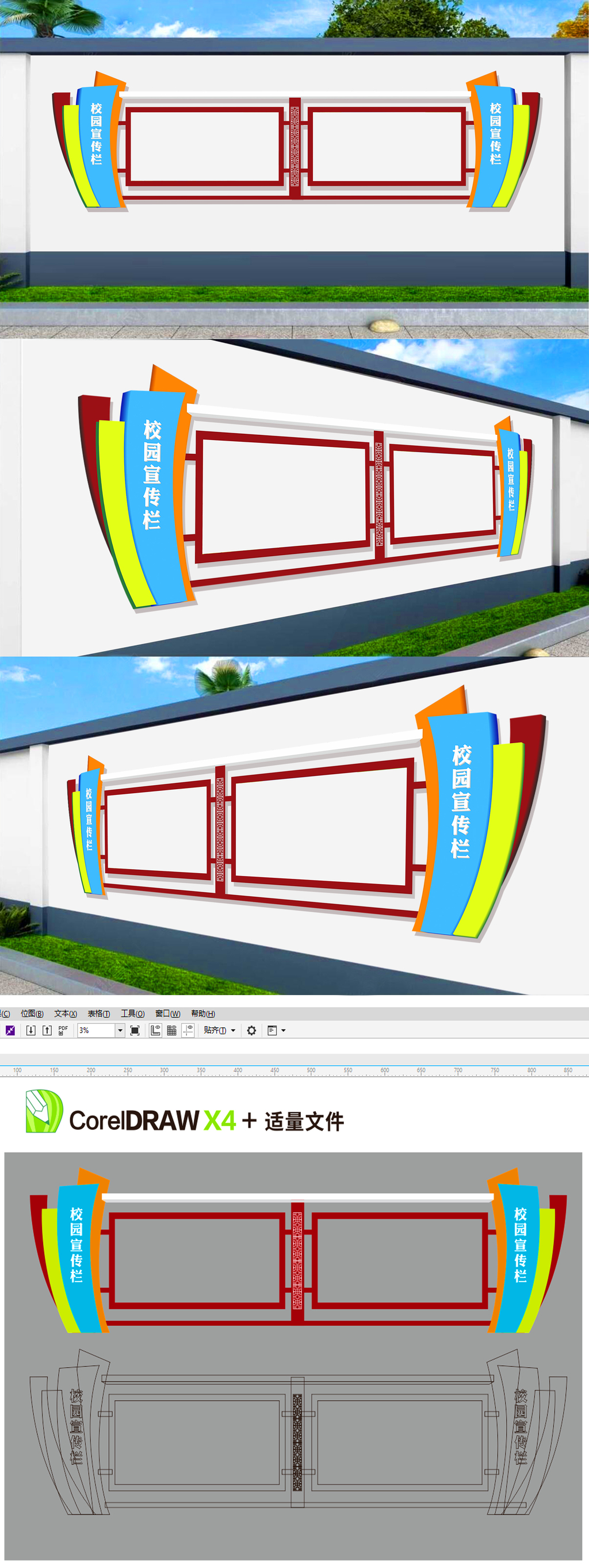Open the 文本(X) menu
Image resolution: width=589 pixels, height=1568 pixels.
click(65, 1014)
